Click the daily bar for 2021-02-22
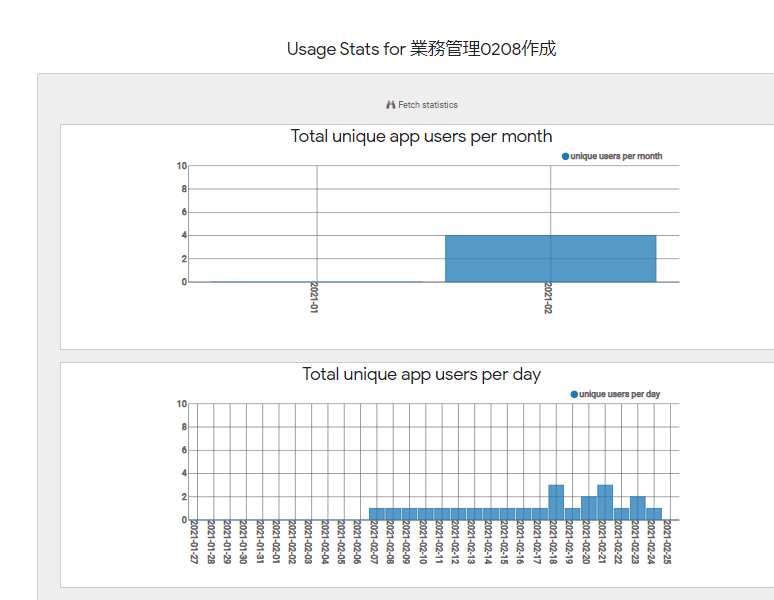774x600 pixels. tap(621, 514)
